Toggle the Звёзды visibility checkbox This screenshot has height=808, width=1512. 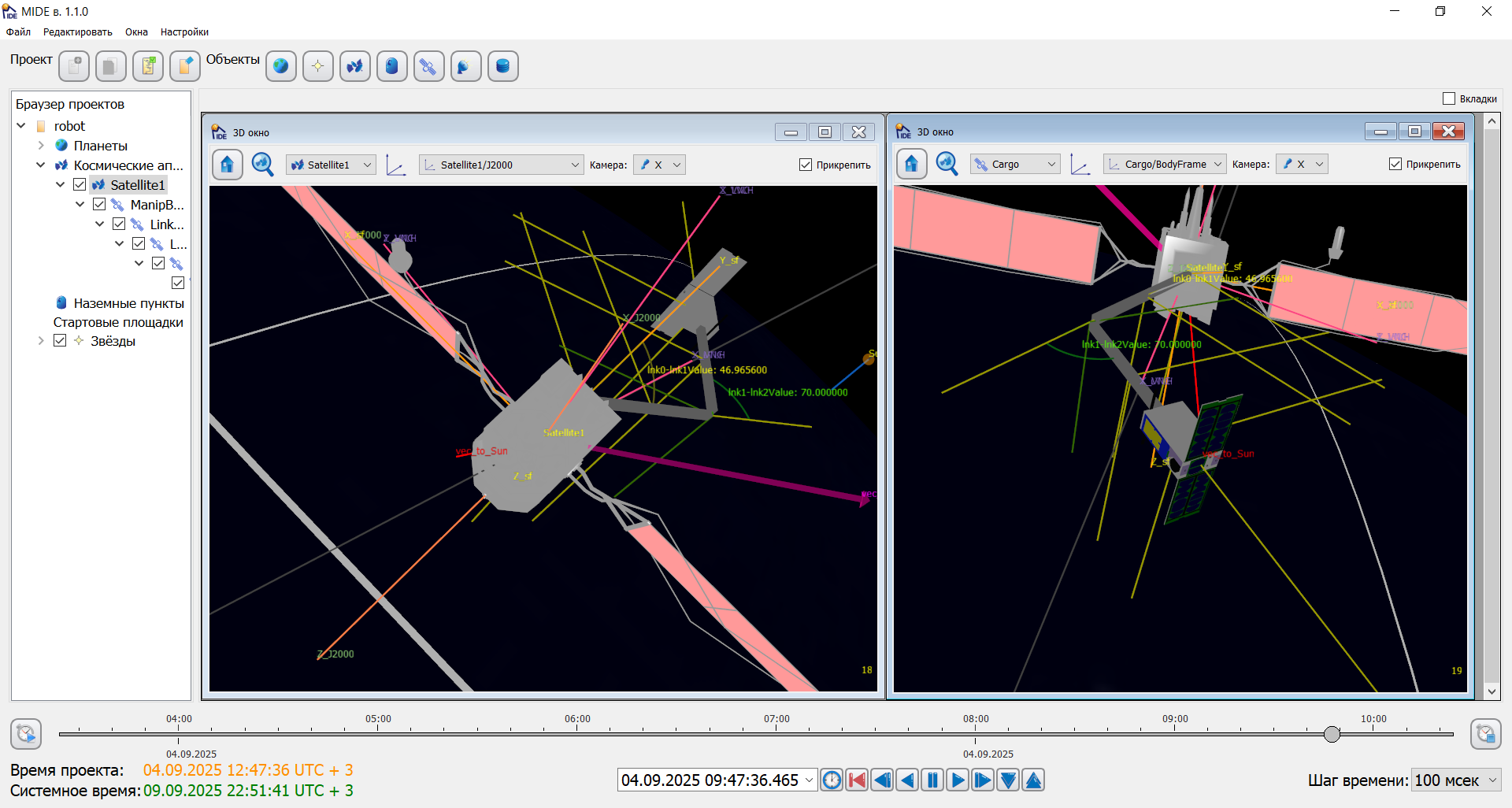pos(60,341)
